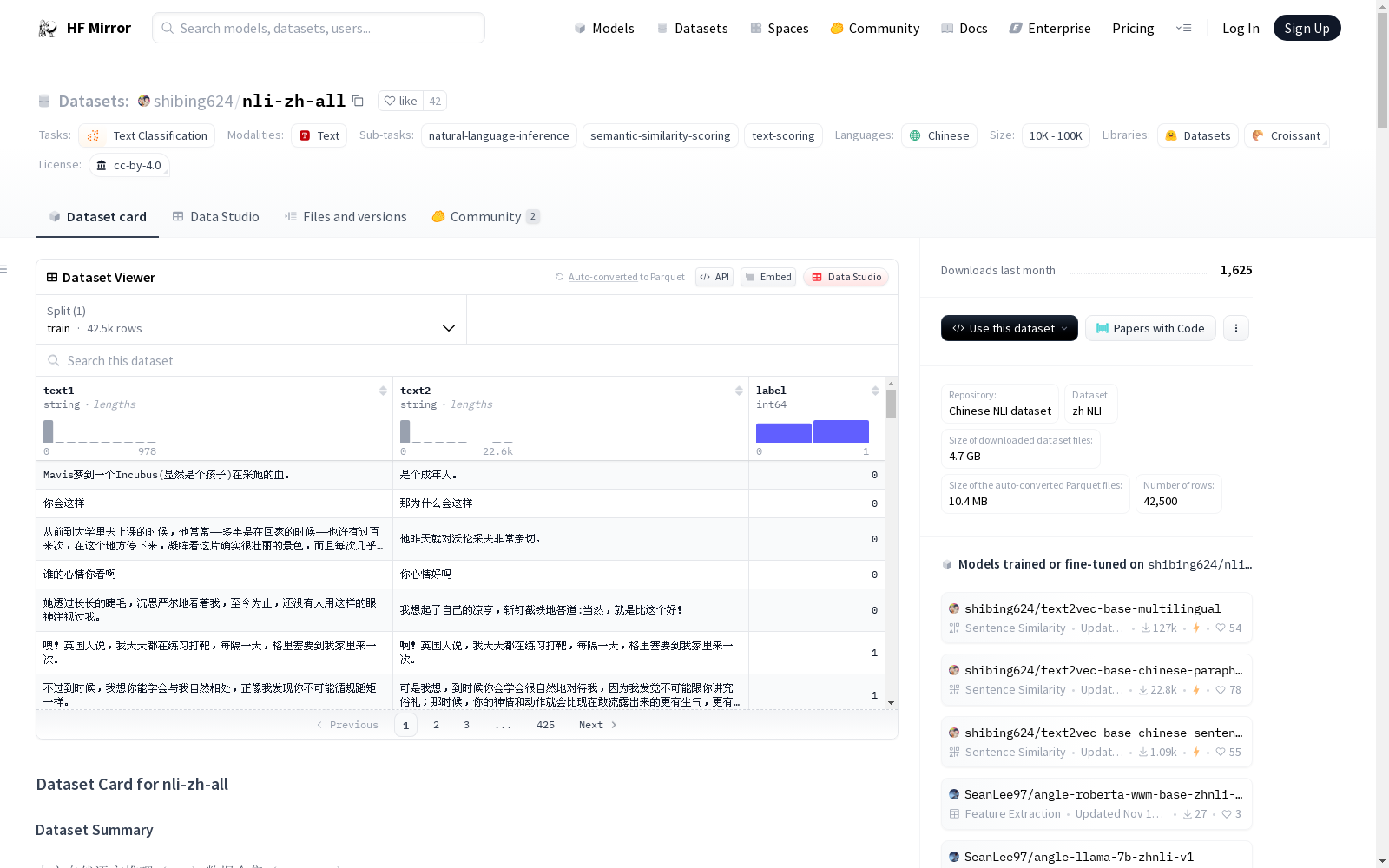This screenshot has width=1389, height=868.
Task: Click the Datasets label icon before title
Action: [x=44, y=101]
